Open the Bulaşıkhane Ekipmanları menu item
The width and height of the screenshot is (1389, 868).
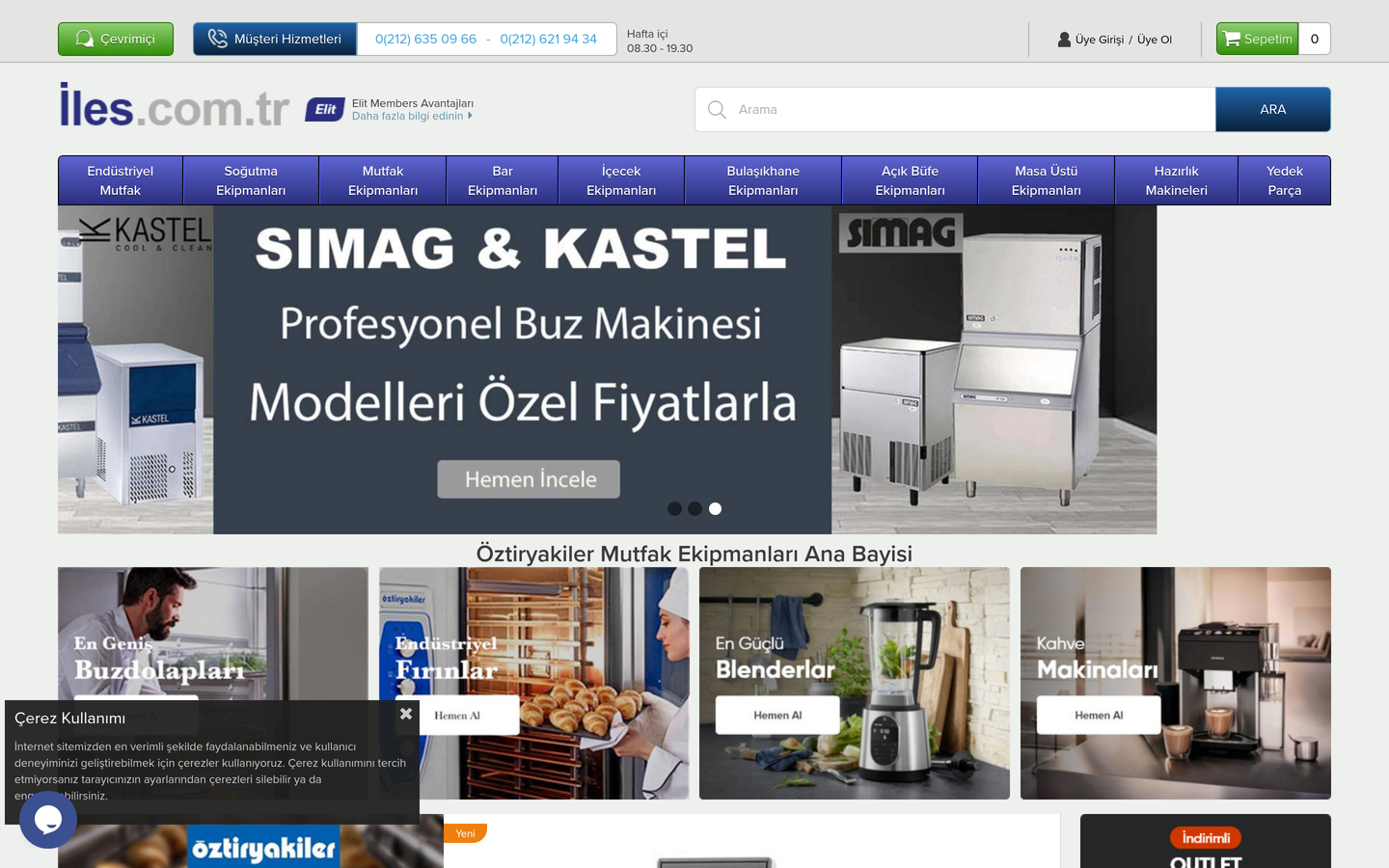(x=763, y=180)
